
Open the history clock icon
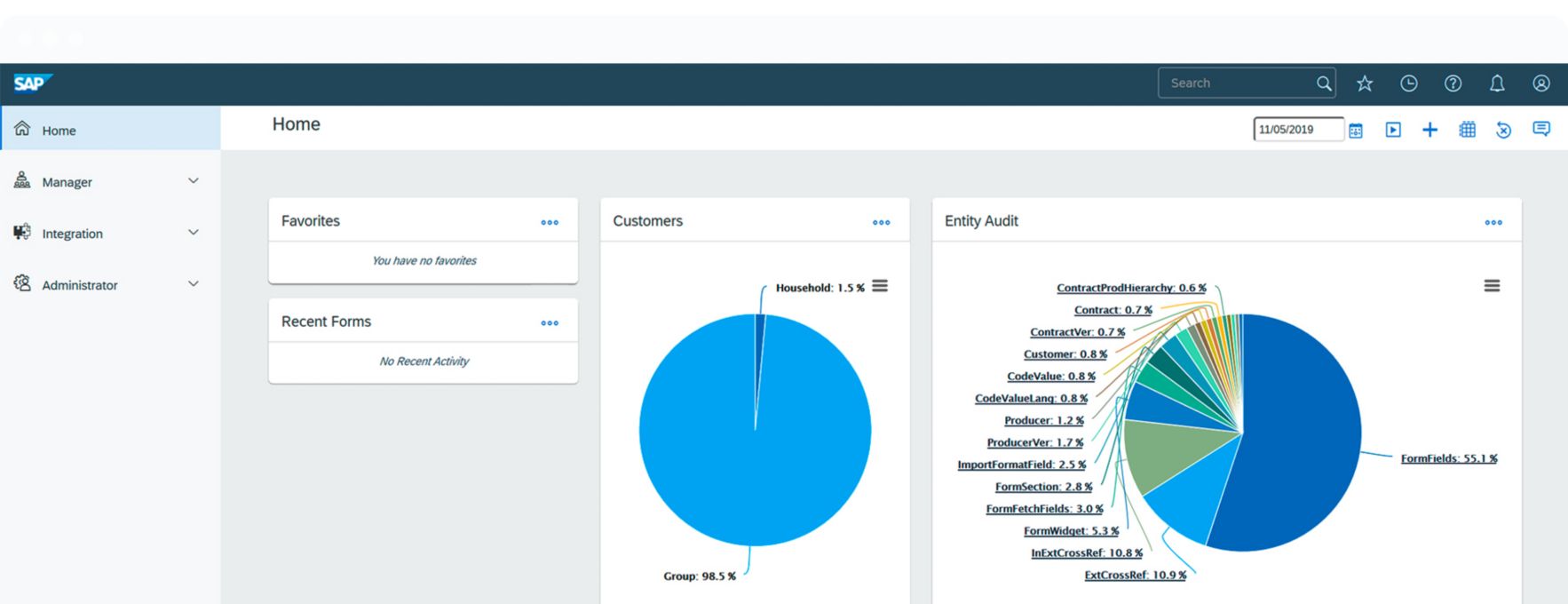[x=1409, y=83]
